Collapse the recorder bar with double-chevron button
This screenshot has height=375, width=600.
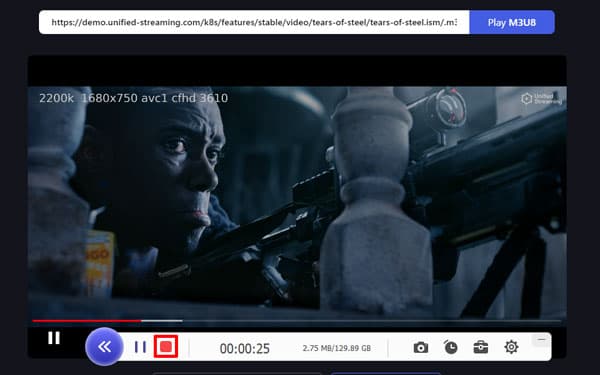[104, 347]
